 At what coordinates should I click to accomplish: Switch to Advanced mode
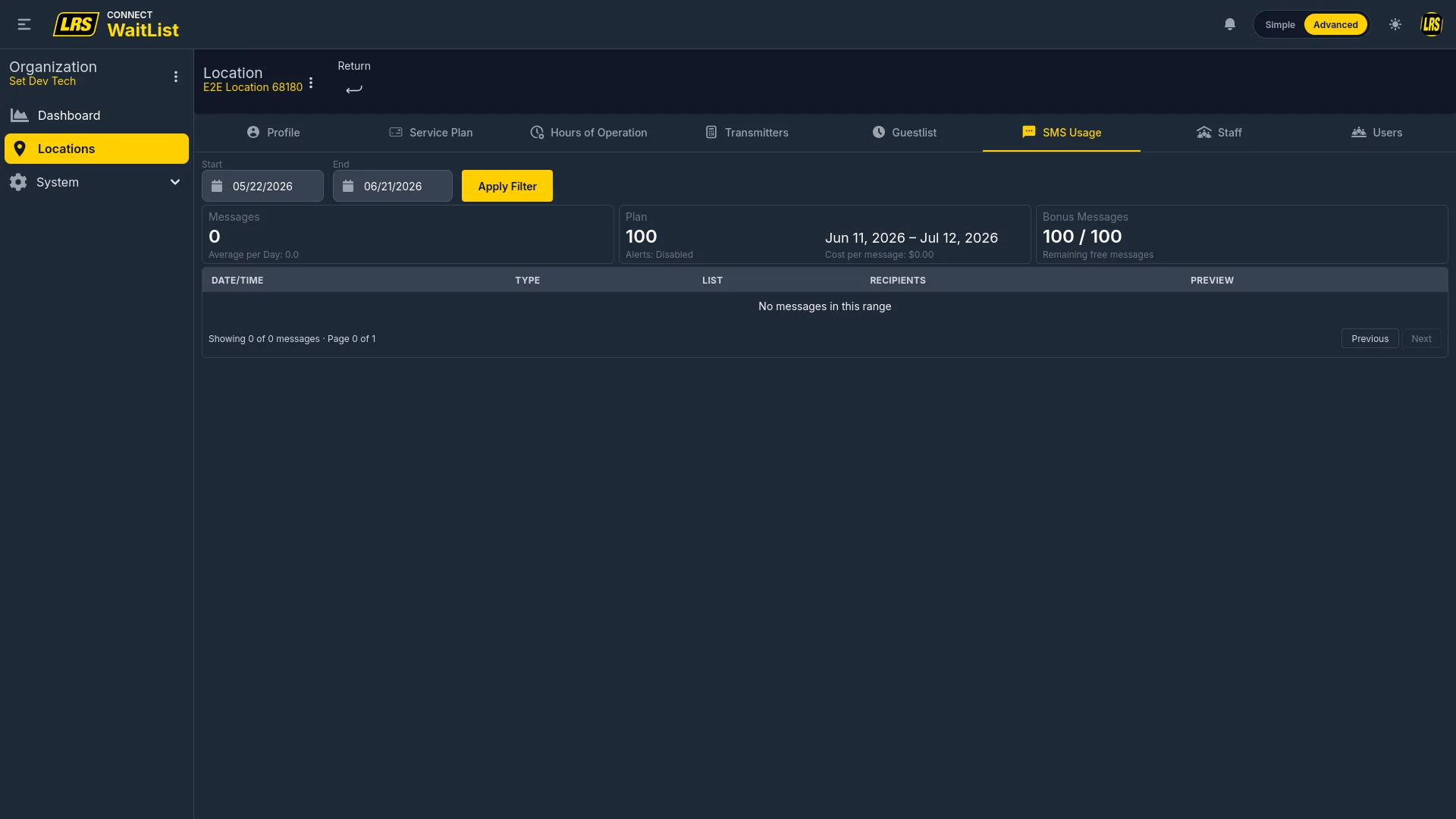click(x=1335, y=24)
